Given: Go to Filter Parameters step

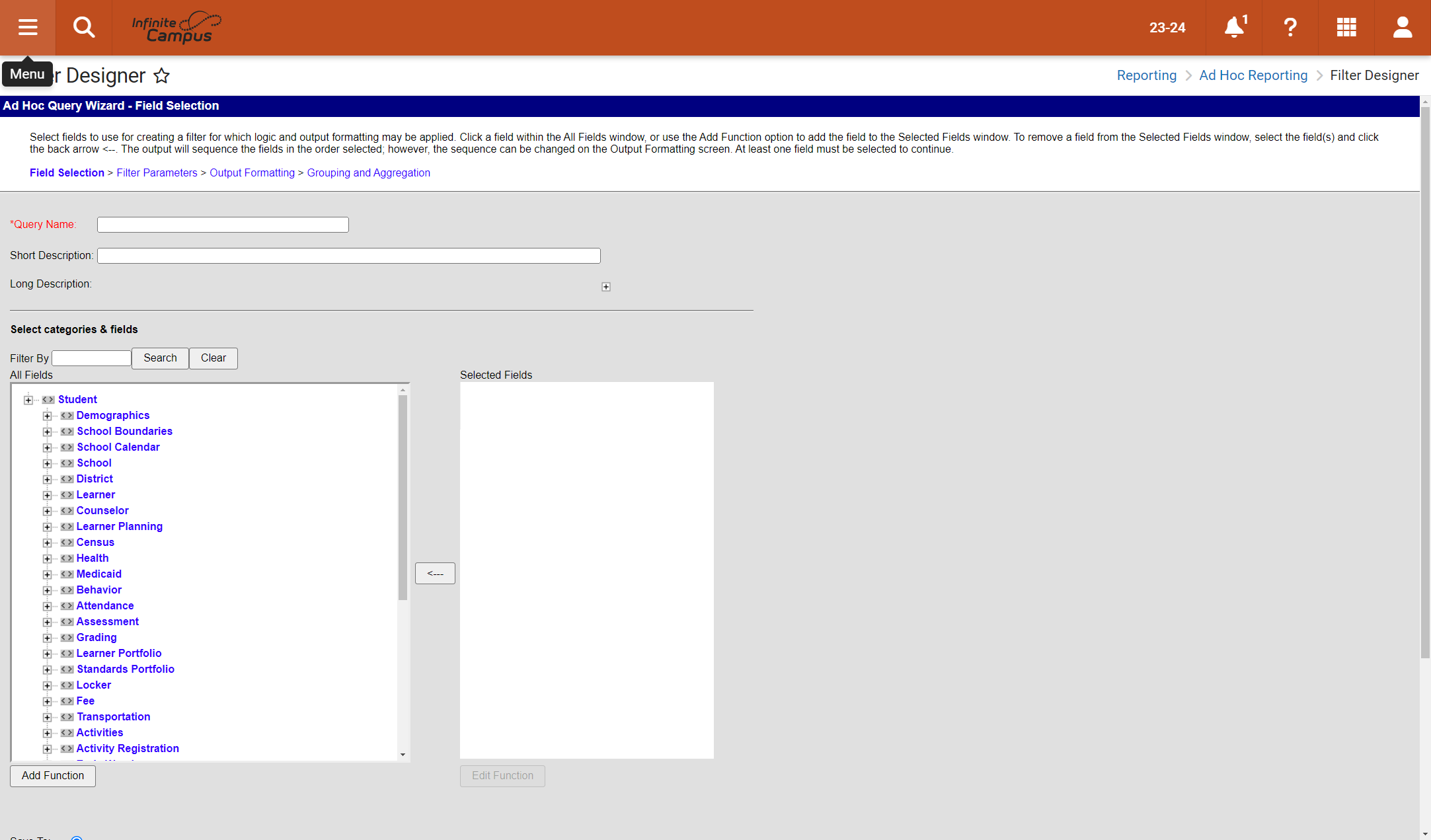Looking at the screenshot, I should point(157,172).
